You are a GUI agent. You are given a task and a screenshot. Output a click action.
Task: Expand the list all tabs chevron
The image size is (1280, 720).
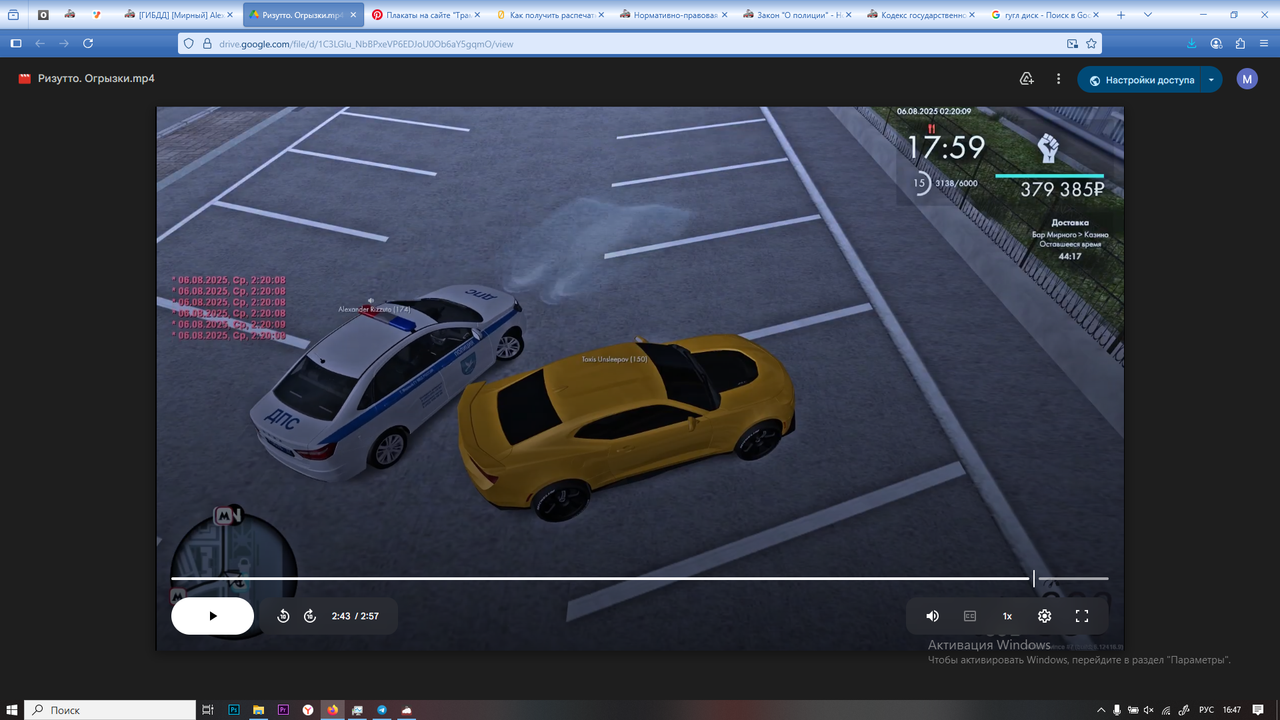coord(1147,15)
